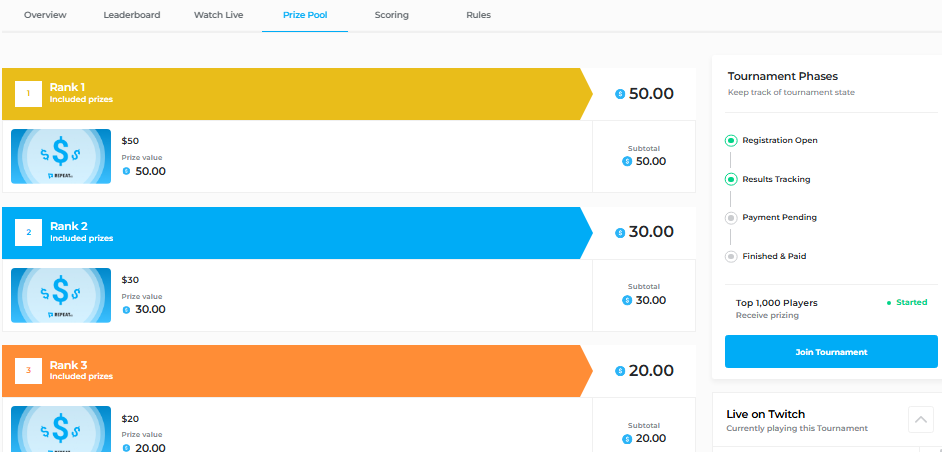Click the Rank 2 number badge
This screenshot has height=452, width=942.
pyautogui.click(x=28, y=233)
